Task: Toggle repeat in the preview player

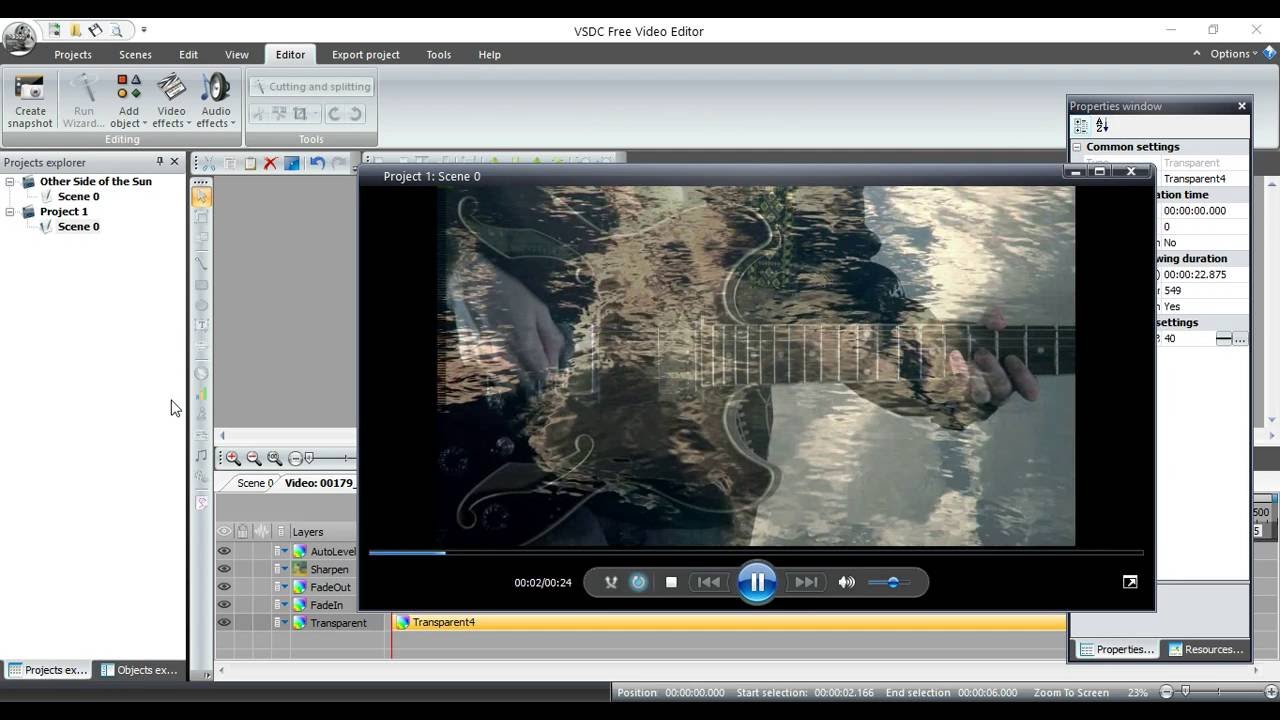Action: coord(639,582)
